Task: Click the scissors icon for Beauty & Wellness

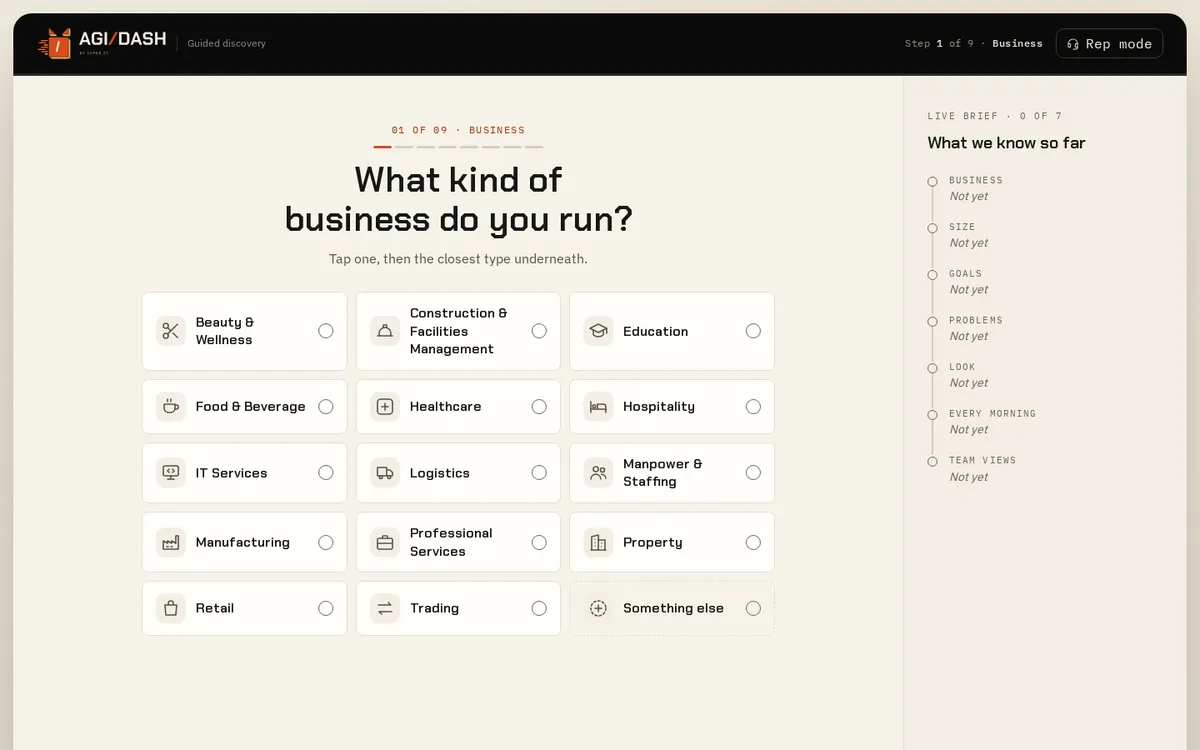Action: [171, 331]
